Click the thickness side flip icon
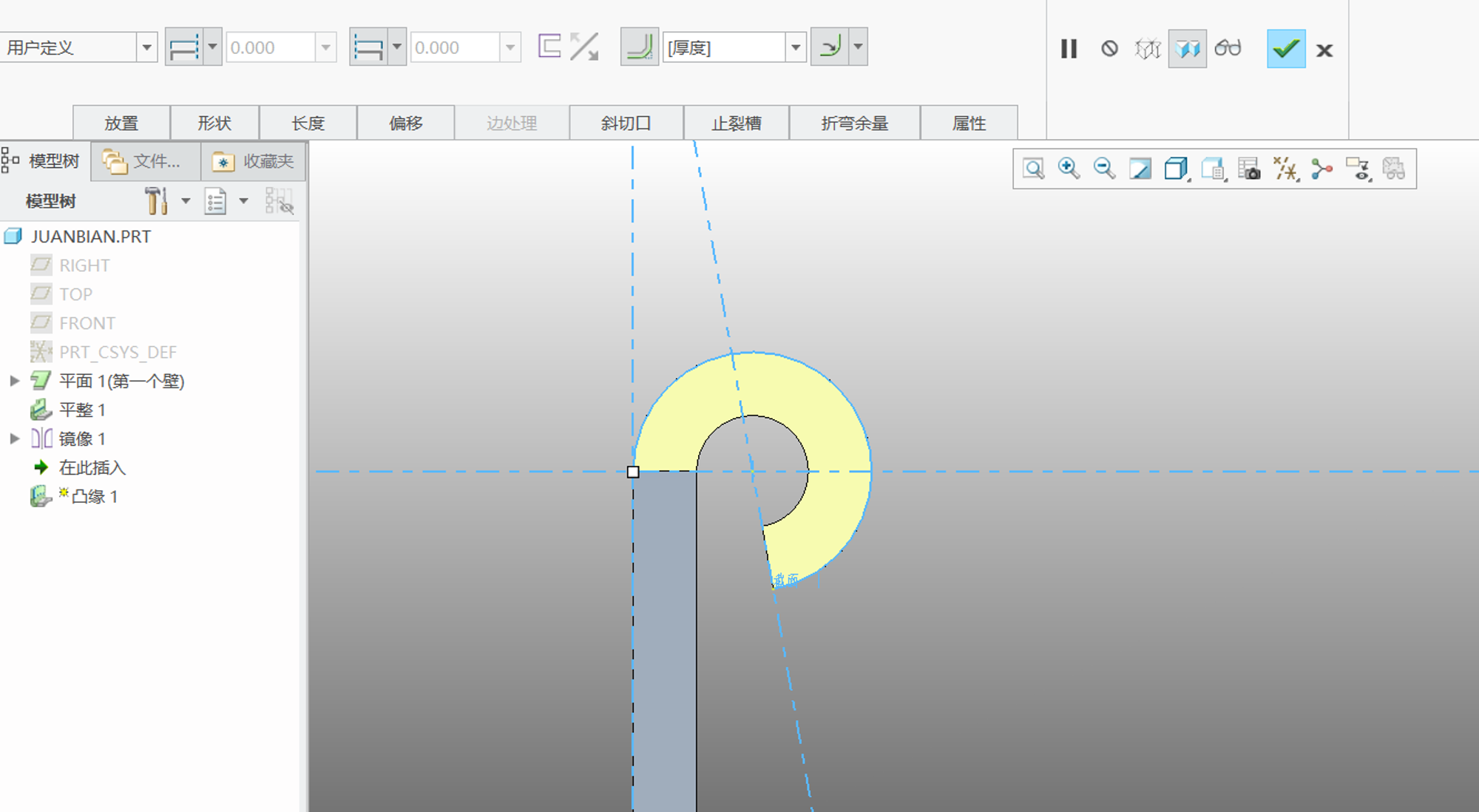Image resolution: width=1479 pixels, height=812 pixels. click(x=549, y=47)
